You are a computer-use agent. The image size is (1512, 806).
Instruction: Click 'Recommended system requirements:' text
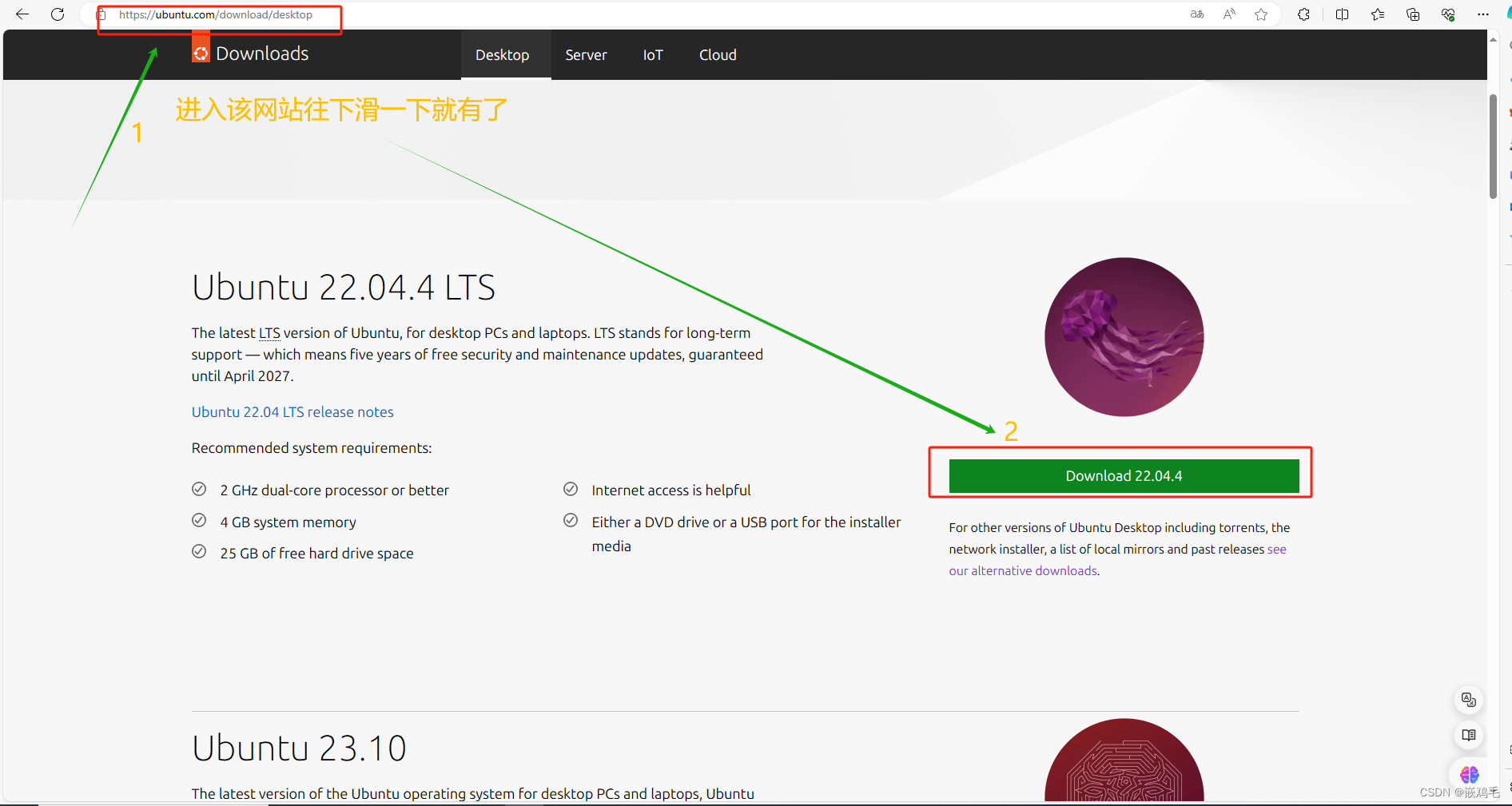pos(312,448)
